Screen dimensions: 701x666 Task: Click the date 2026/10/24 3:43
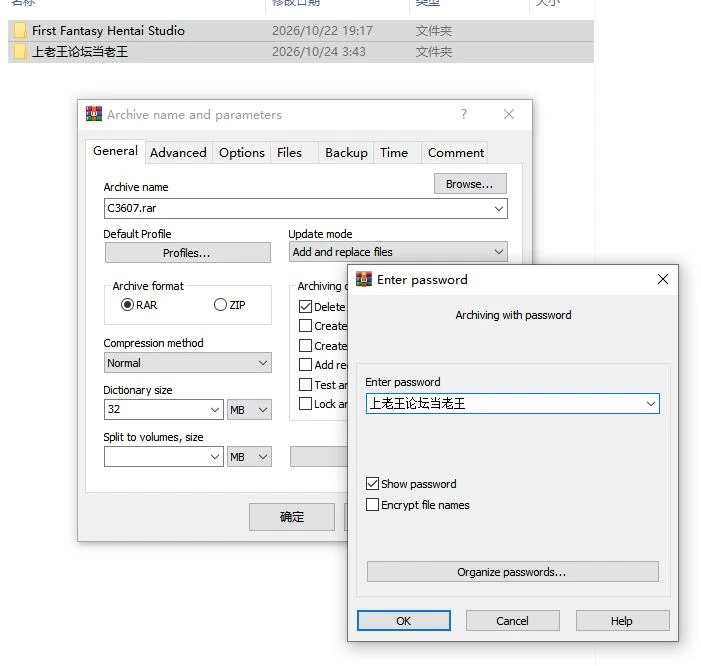pyautogui.click(x=318, y=51)
